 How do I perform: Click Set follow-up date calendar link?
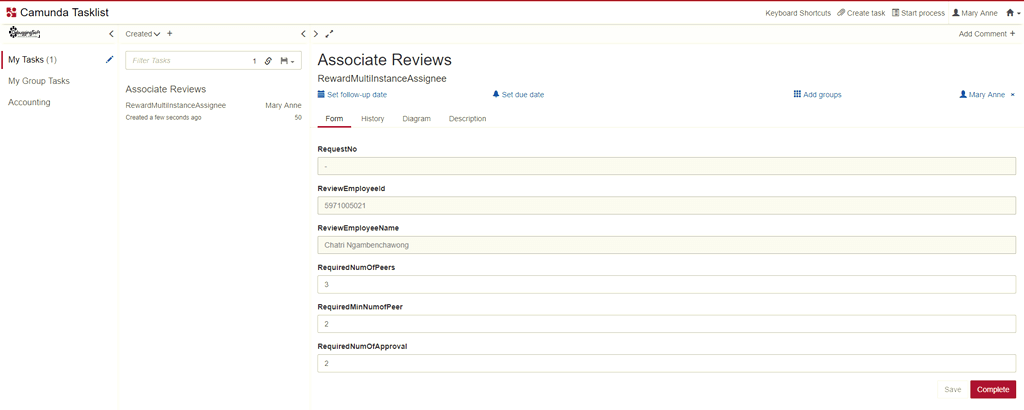click(352, 94)
